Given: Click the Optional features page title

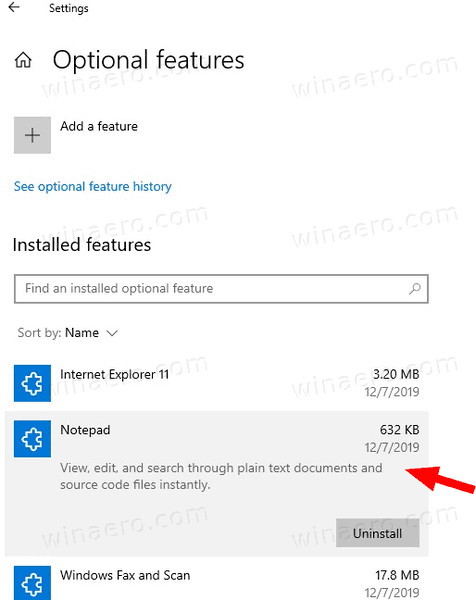Looking at the screenshot, I should (148, 60).
